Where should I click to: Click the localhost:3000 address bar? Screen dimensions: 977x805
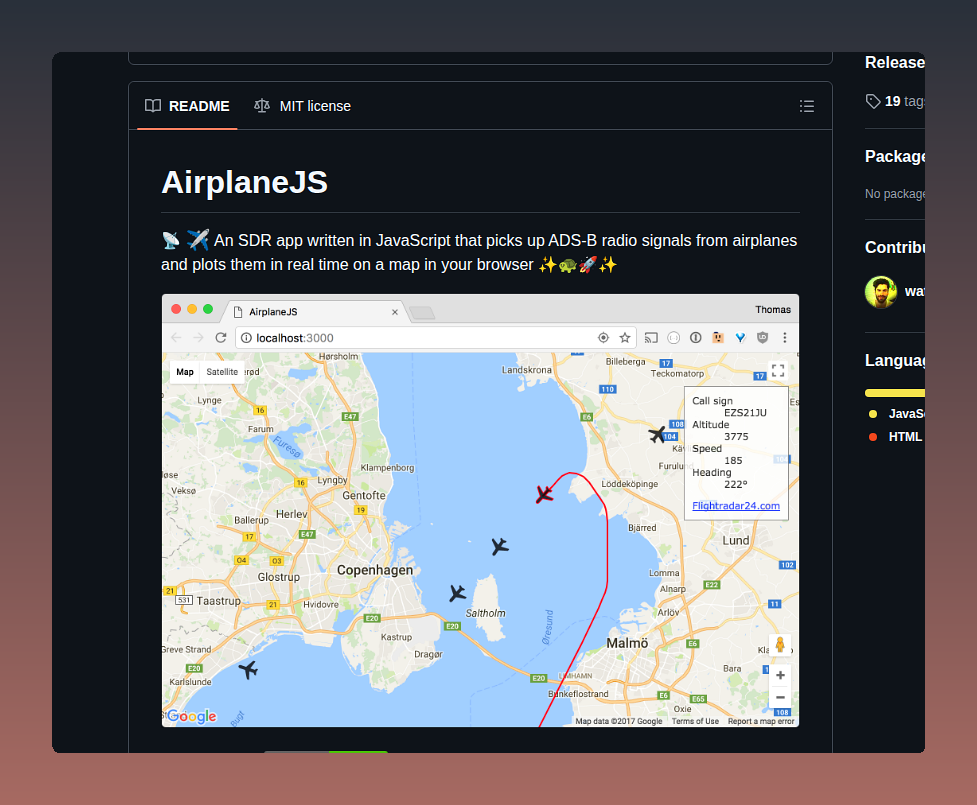(x=435, y=338)
